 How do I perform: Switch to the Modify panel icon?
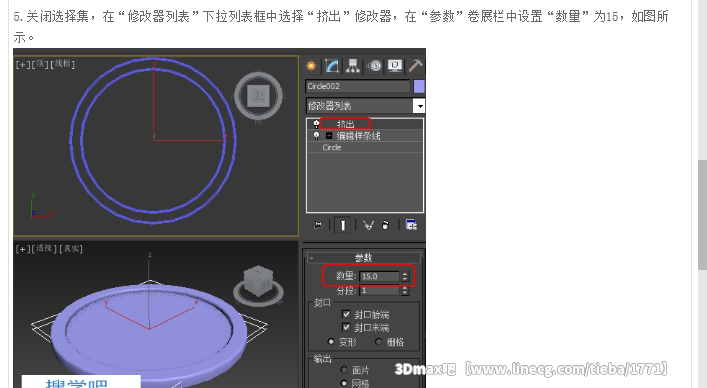click(x=332, y=66)
